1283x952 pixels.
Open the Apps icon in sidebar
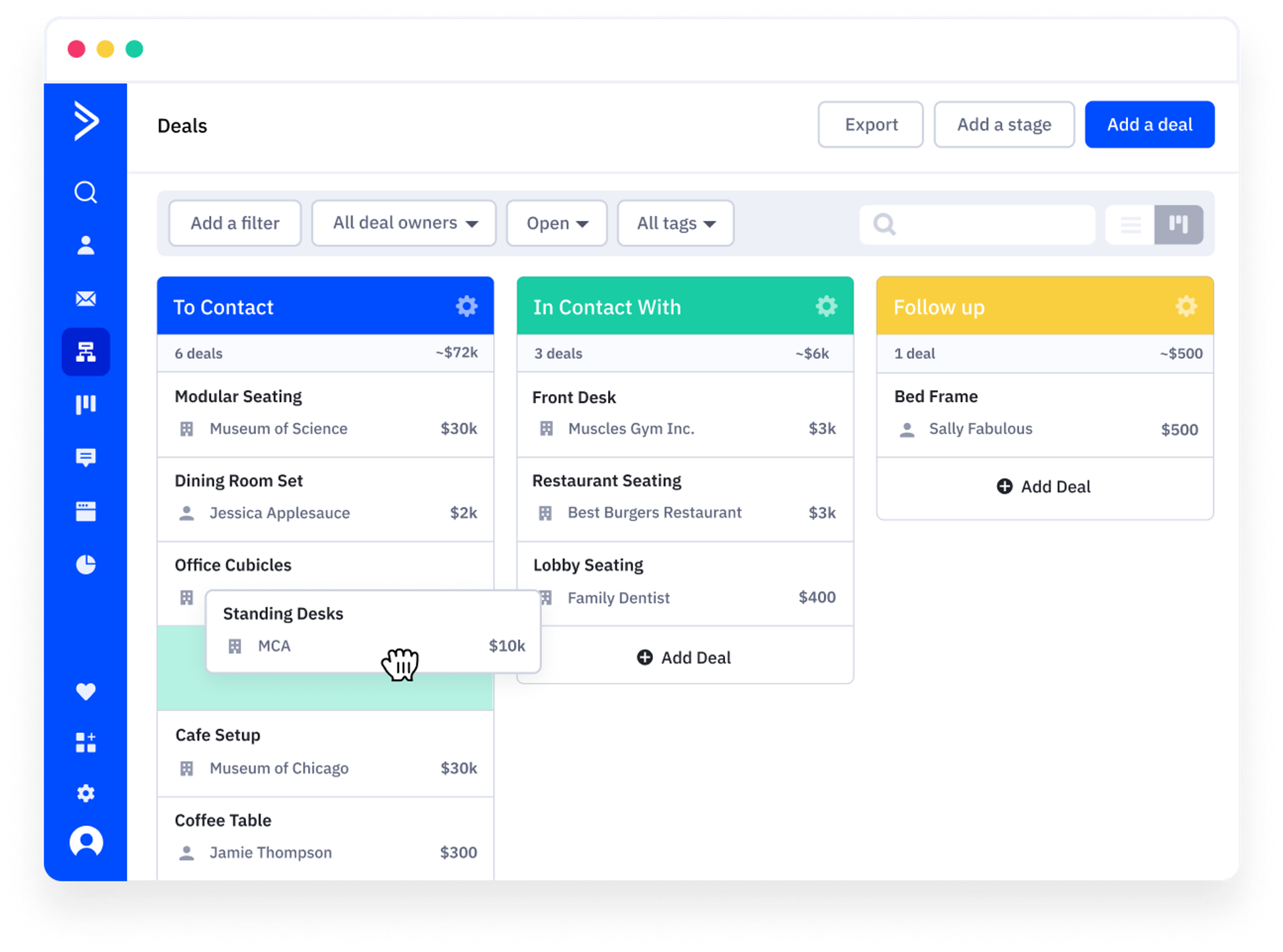tap(86, 743)
